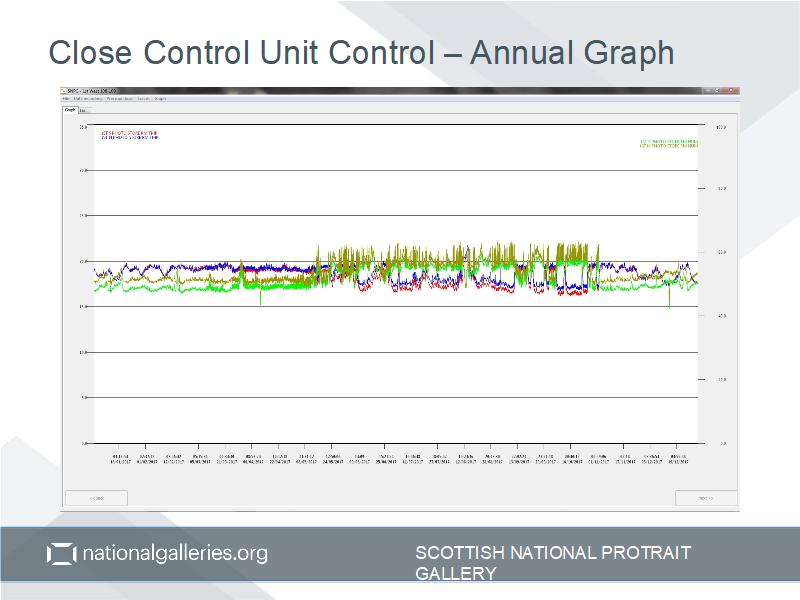Image resolution: width=800 pixels, height=600 pixels.
Task: Switch to the tab next to Graph
Action: click(83, 110)
